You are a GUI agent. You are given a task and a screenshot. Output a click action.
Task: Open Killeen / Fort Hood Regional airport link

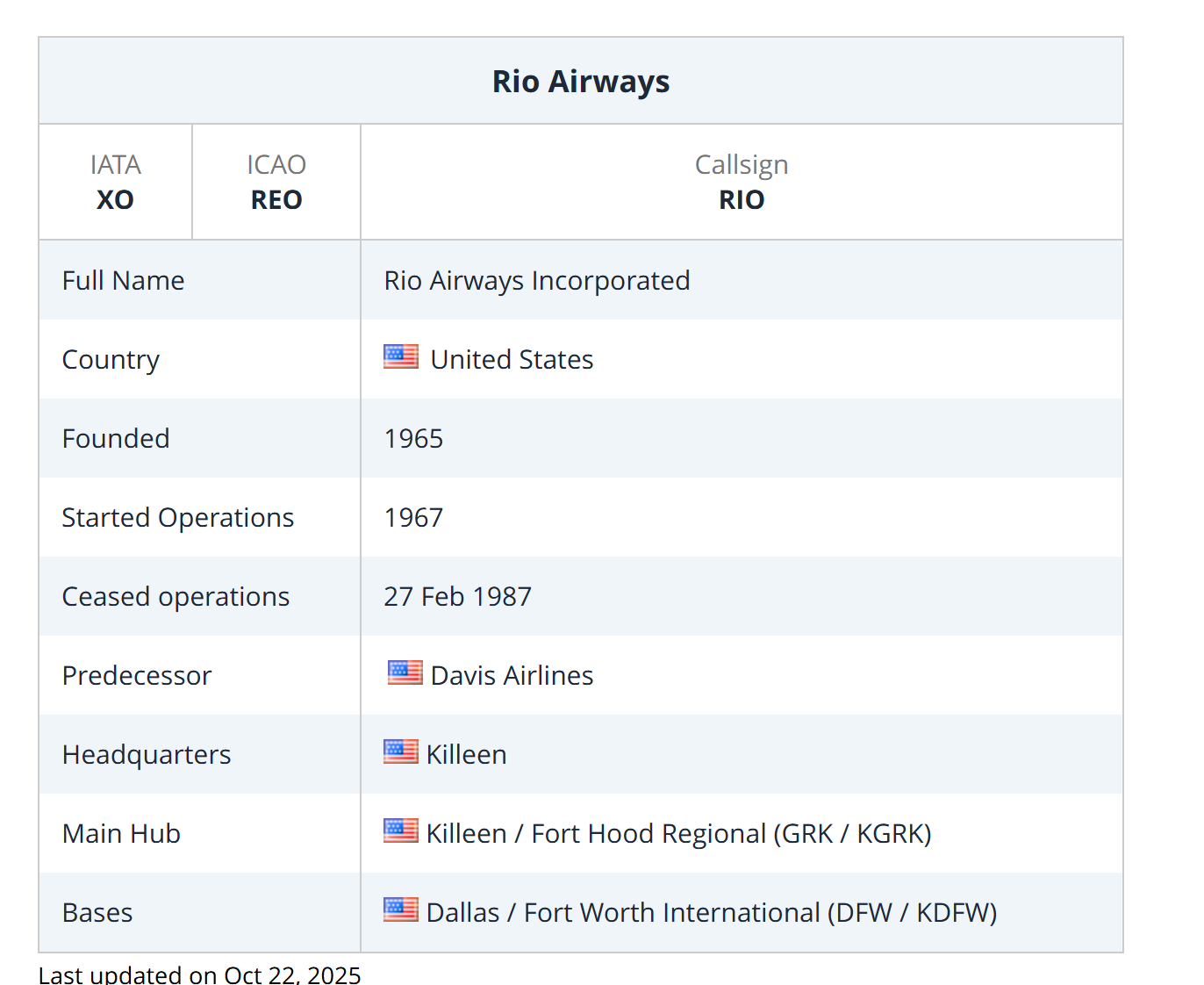click(678, 833)
